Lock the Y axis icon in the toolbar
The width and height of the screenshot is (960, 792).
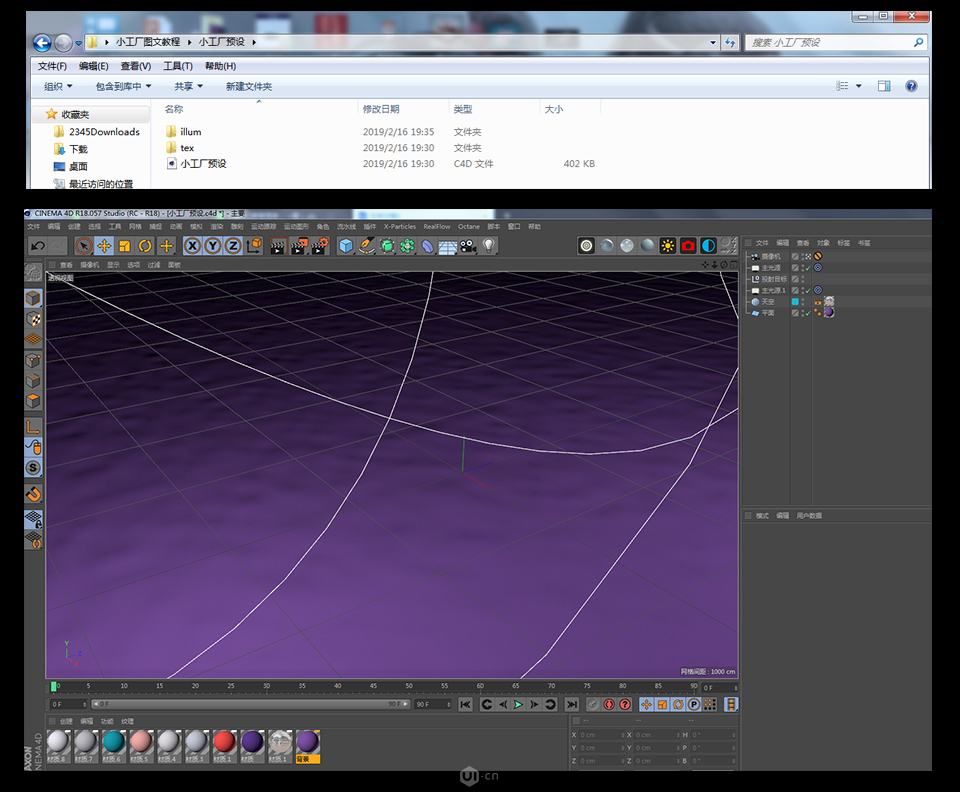pyautogui.click(x=212, y=246)
